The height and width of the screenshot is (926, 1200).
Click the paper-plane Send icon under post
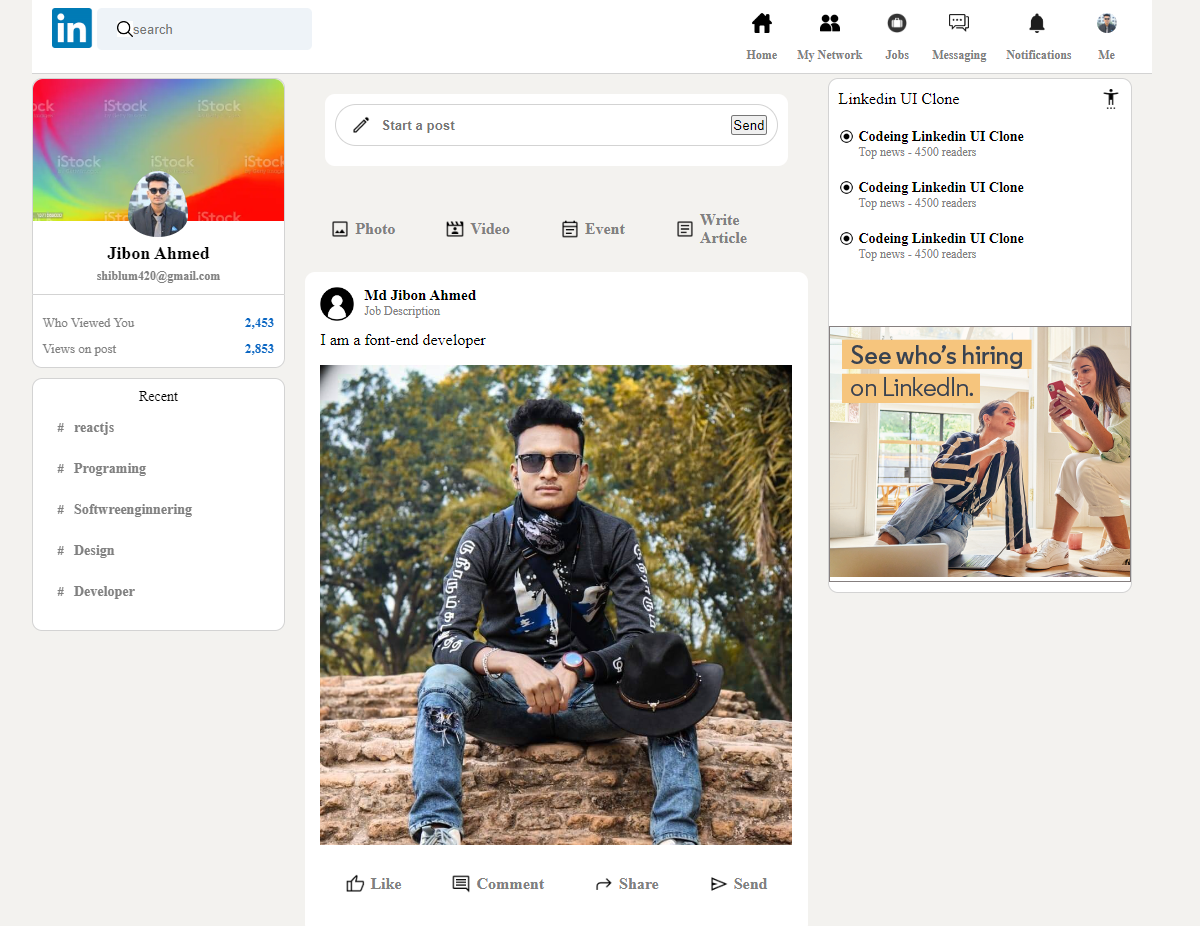click(x=718, y=884)
